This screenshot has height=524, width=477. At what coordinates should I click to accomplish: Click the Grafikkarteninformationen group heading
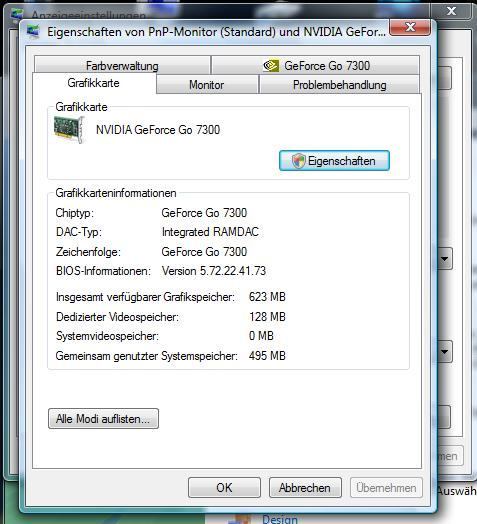coord(116,193)
